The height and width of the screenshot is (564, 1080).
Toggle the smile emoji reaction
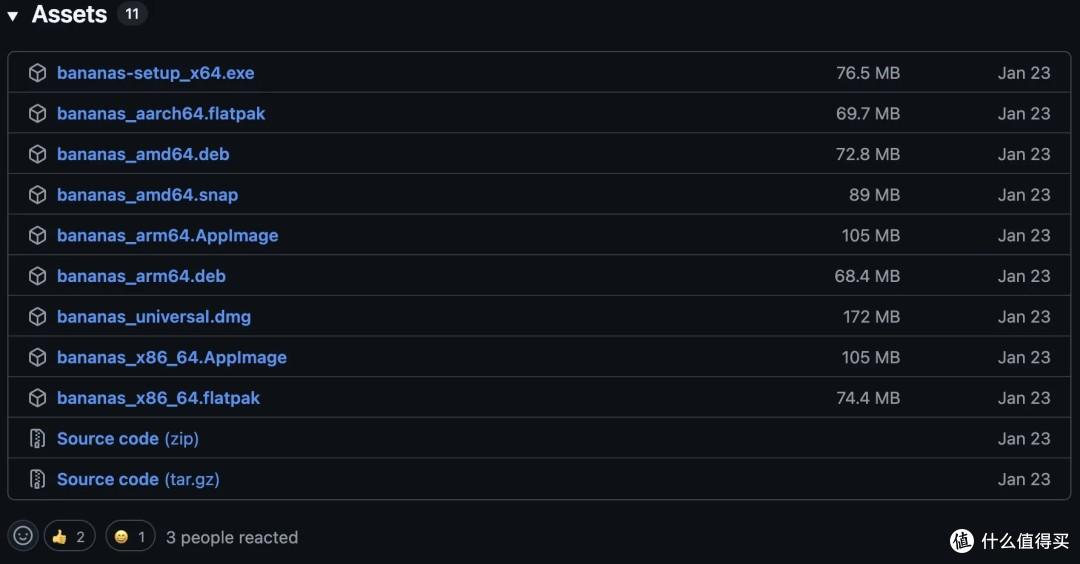coord(130,537)
